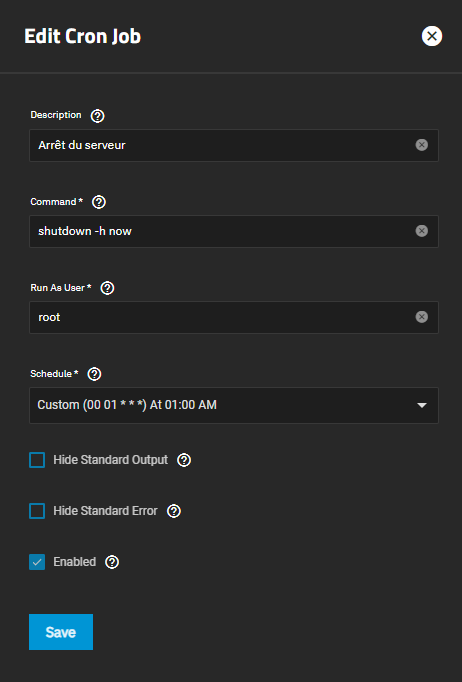Show help icon next to Schedule
Image resolution: width=462 pixels, height=682 pixels.
click(x=94, y=374)
